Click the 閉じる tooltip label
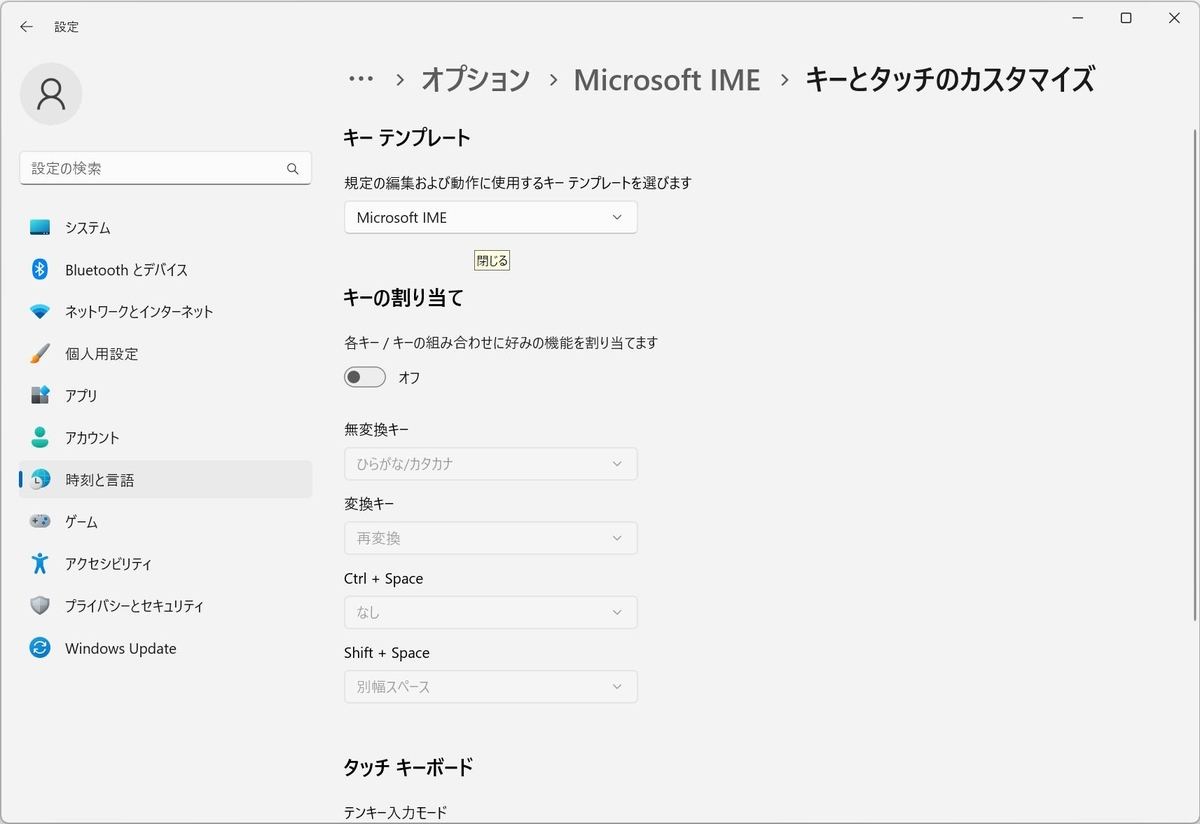Screen dimensions: 1200x824 tap(492, 261)
